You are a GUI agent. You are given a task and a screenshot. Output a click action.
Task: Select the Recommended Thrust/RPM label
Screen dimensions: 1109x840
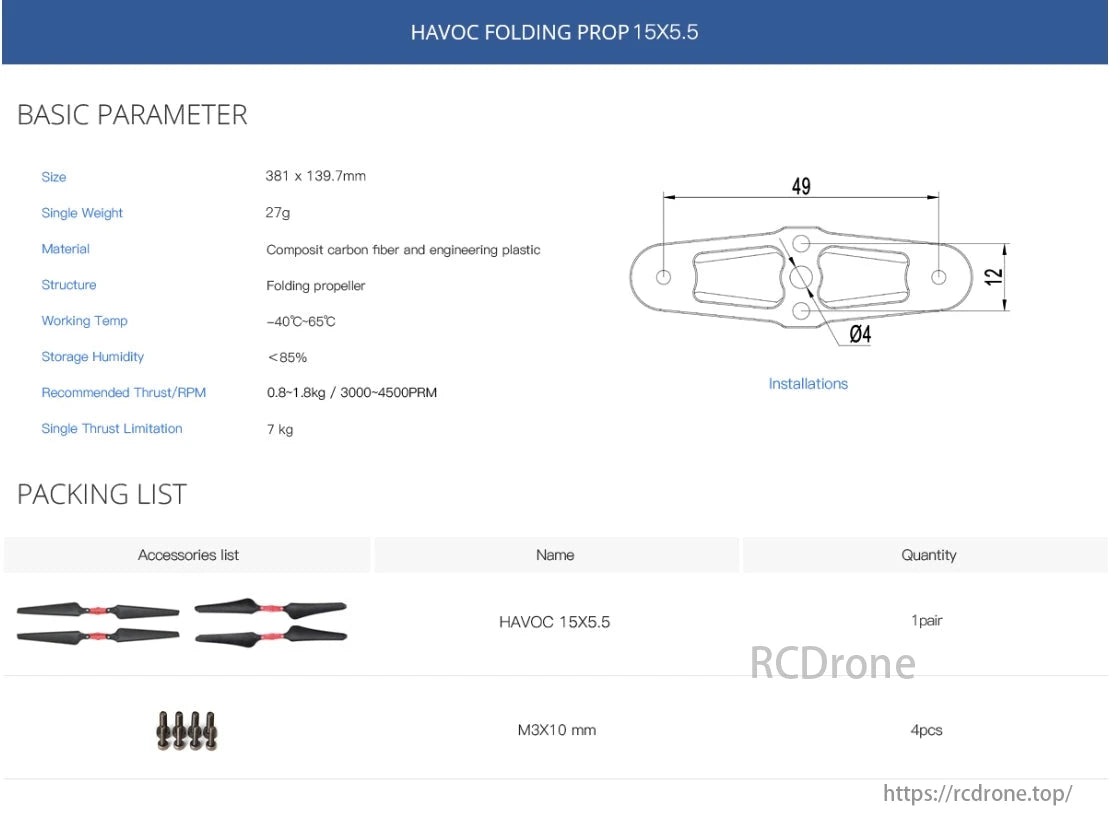[x=123, y=393]
